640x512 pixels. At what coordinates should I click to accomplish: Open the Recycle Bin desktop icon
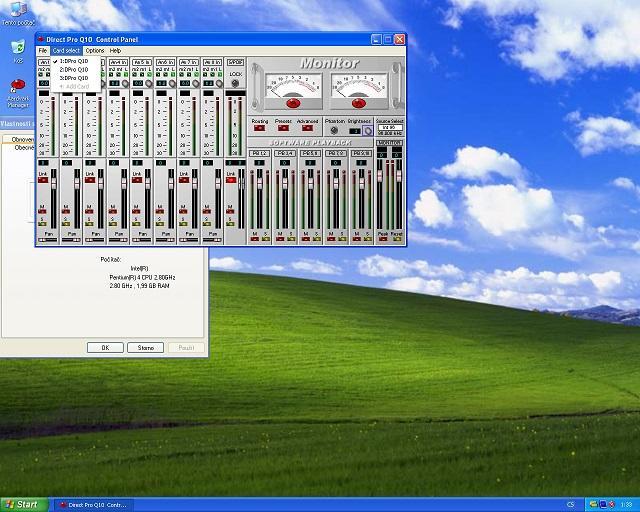click(18, 51)
